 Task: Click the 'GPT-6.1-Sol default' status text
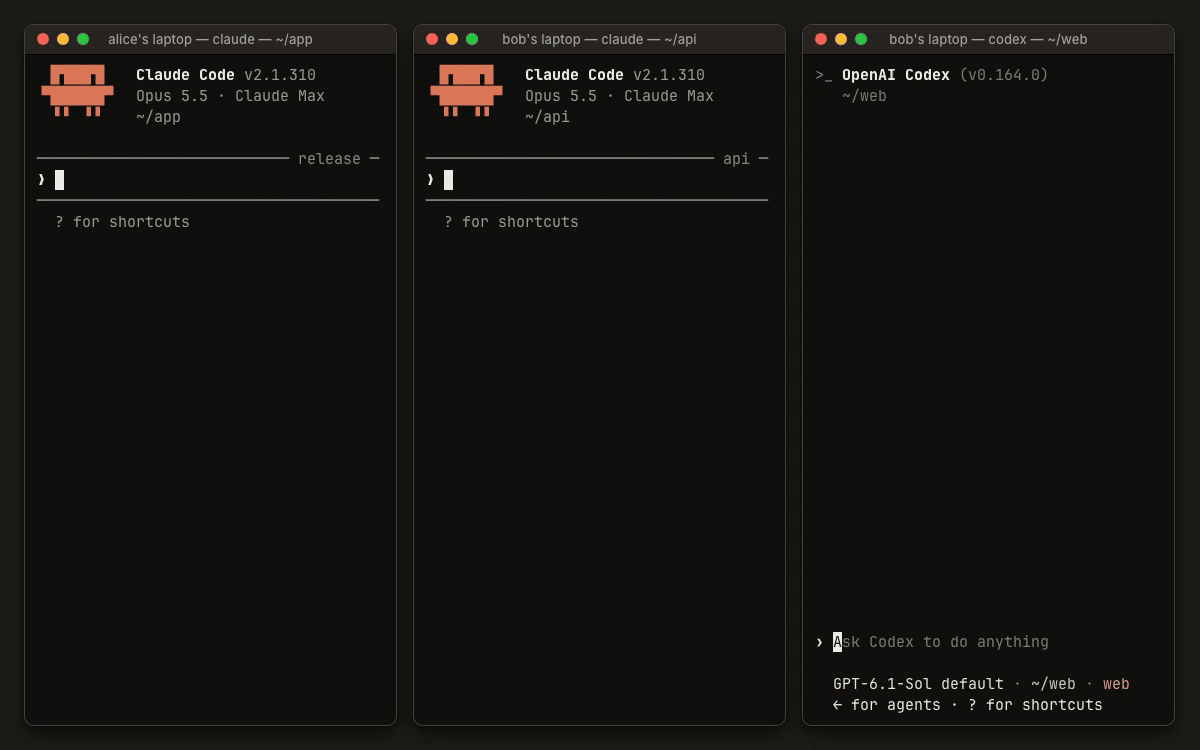coord(918,684)
